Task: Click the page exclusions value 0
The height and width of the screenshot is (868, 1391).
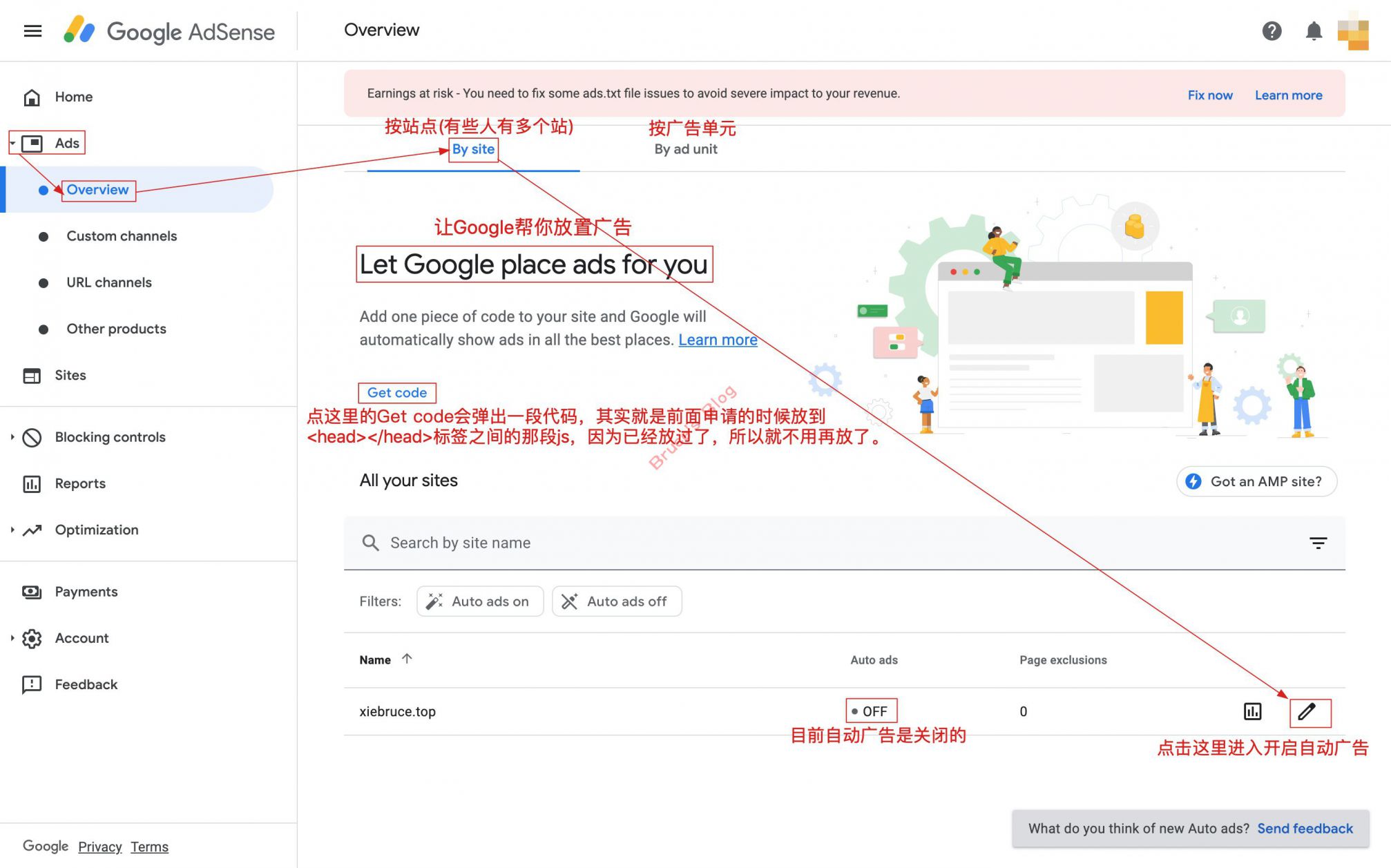Action: pos(1024,711)
